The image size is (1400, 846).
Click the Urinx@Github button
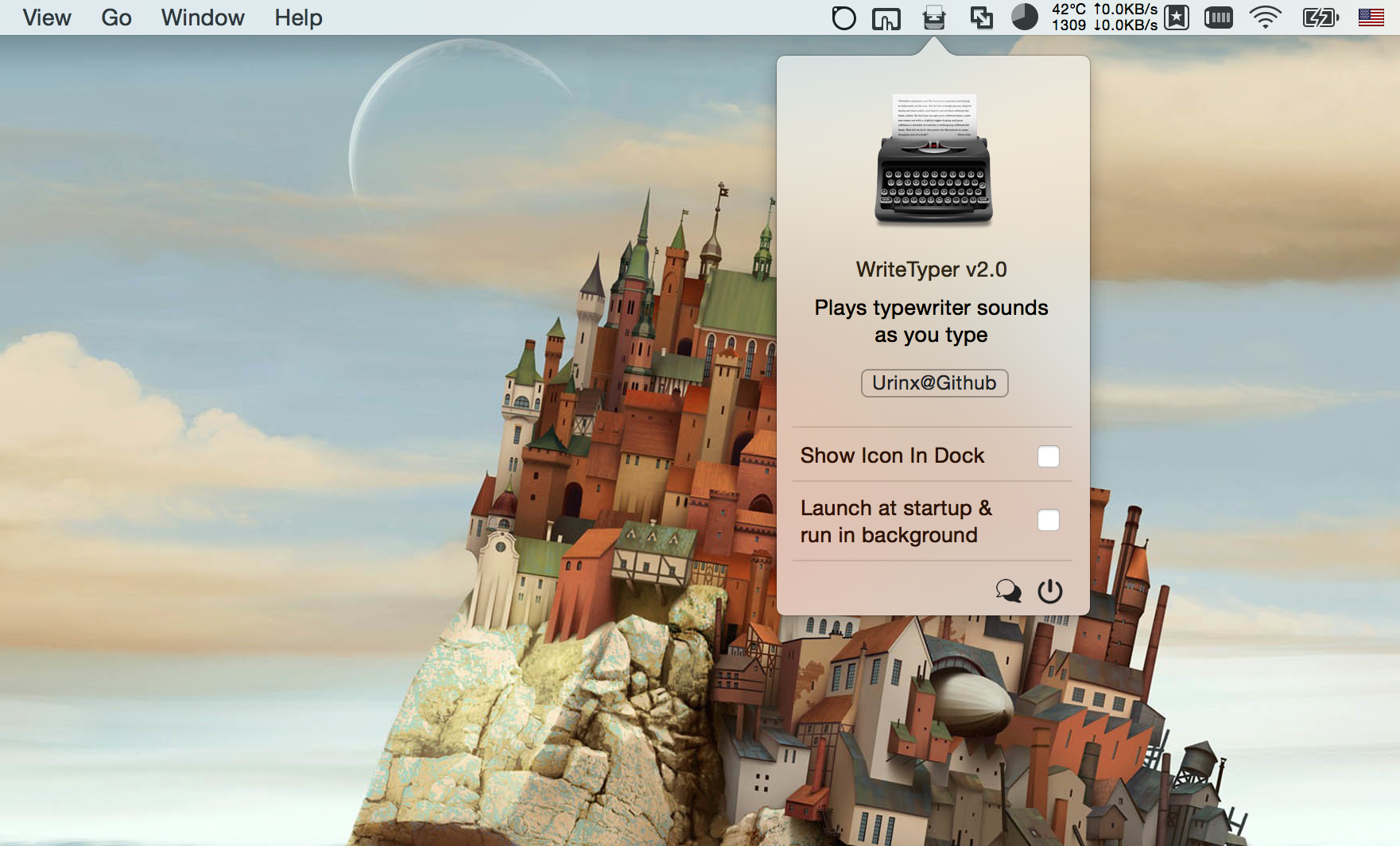coord(934,383)
